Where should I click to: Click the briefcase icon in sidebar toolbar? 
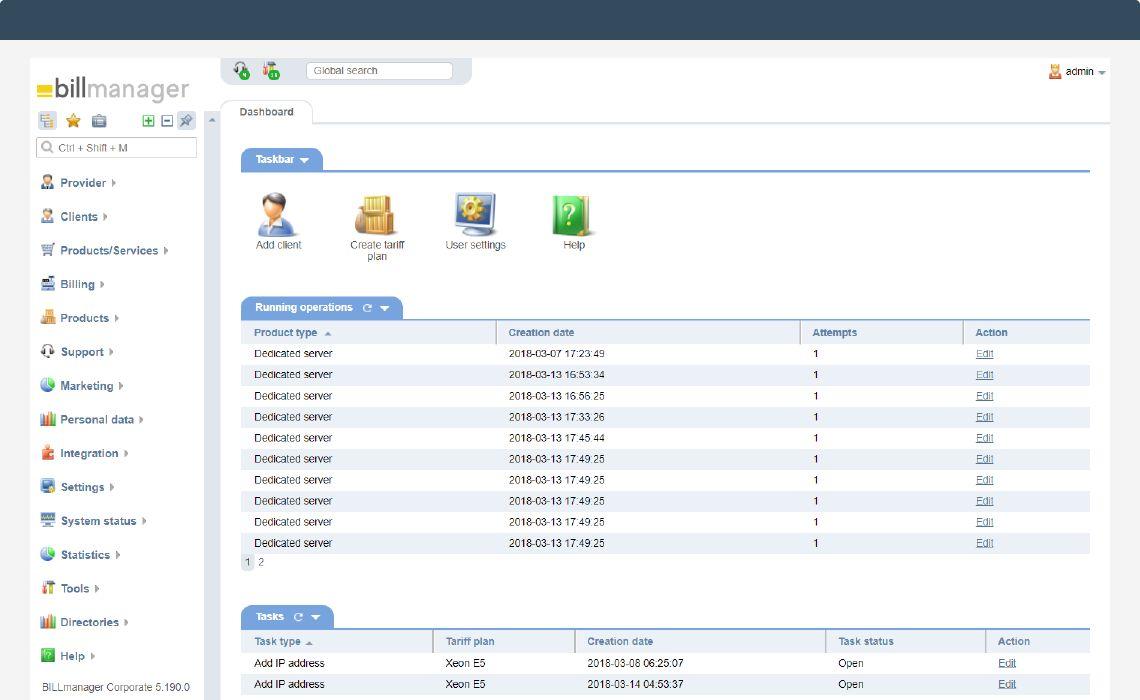tap(99, 121)
